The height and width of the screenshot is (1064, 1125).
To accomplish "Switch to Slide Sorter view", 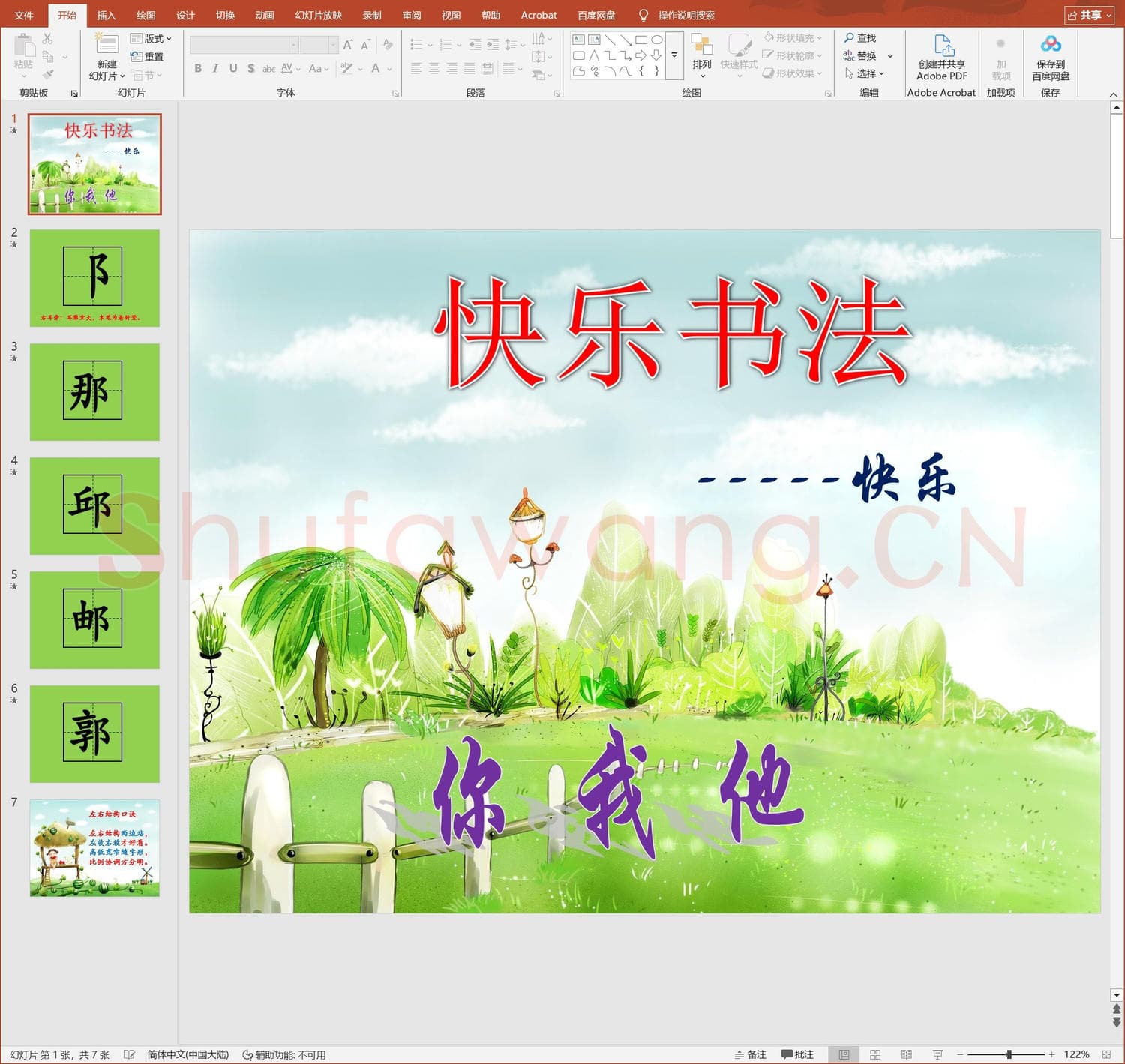I will tap(875, 1054).
